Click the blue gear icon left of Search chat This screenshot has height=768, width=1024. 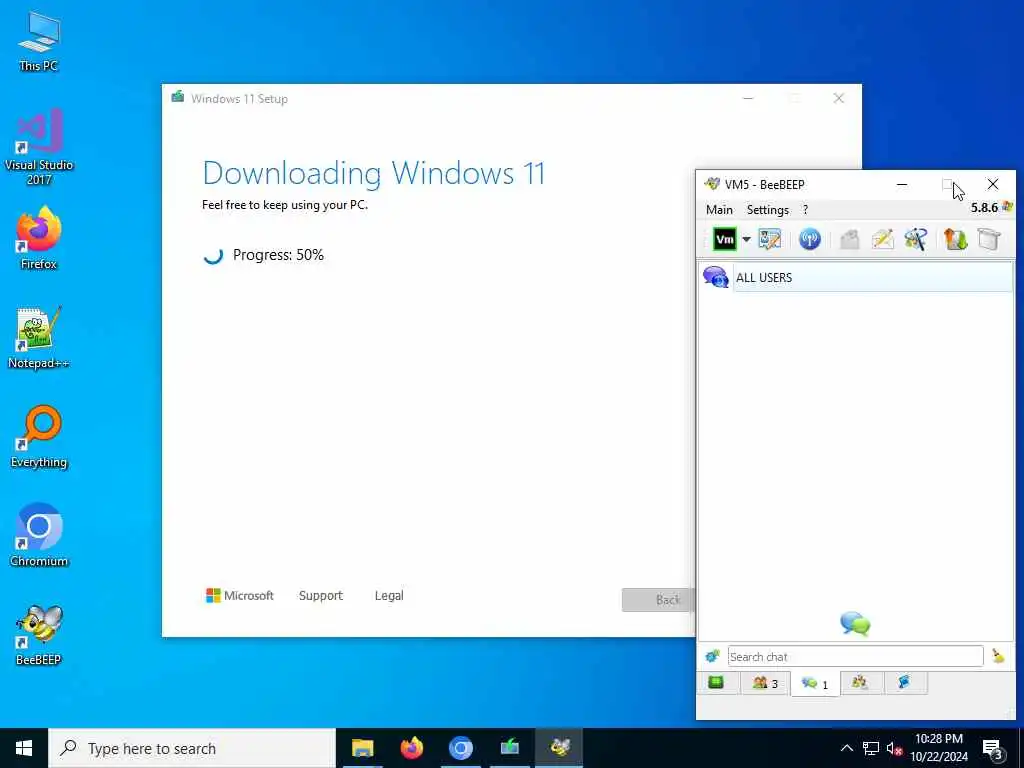[x=712, y=656]
